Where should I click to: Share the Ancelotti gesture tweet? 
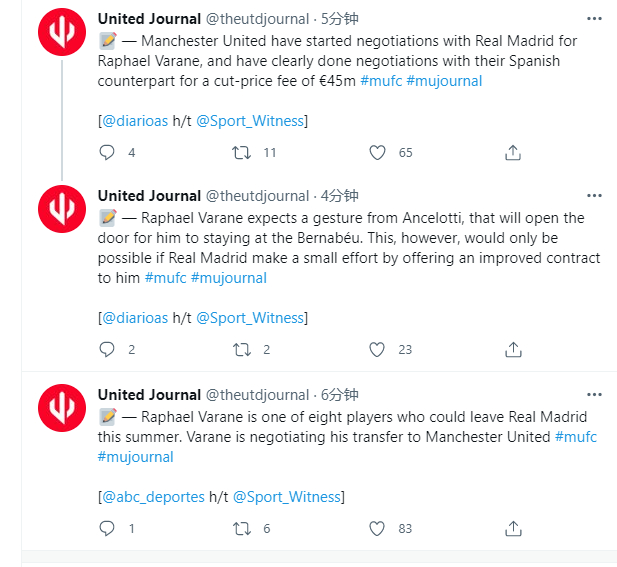[513, 349]
